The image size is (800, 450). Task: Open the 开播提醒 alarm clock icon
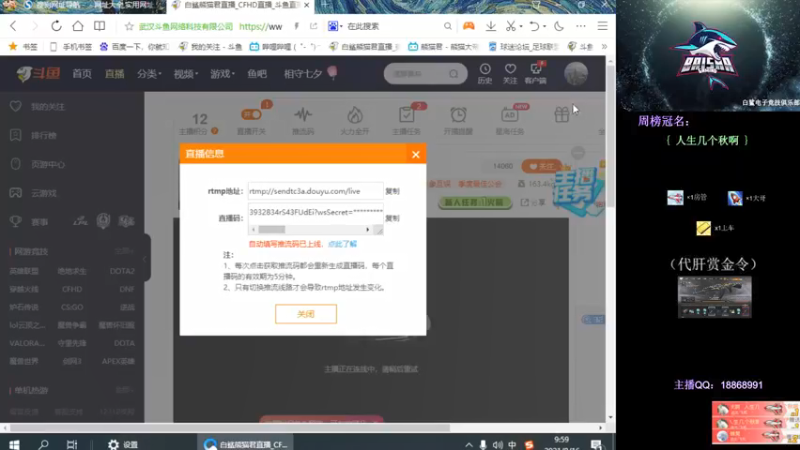pyautogui.click(x=458, y=115)
